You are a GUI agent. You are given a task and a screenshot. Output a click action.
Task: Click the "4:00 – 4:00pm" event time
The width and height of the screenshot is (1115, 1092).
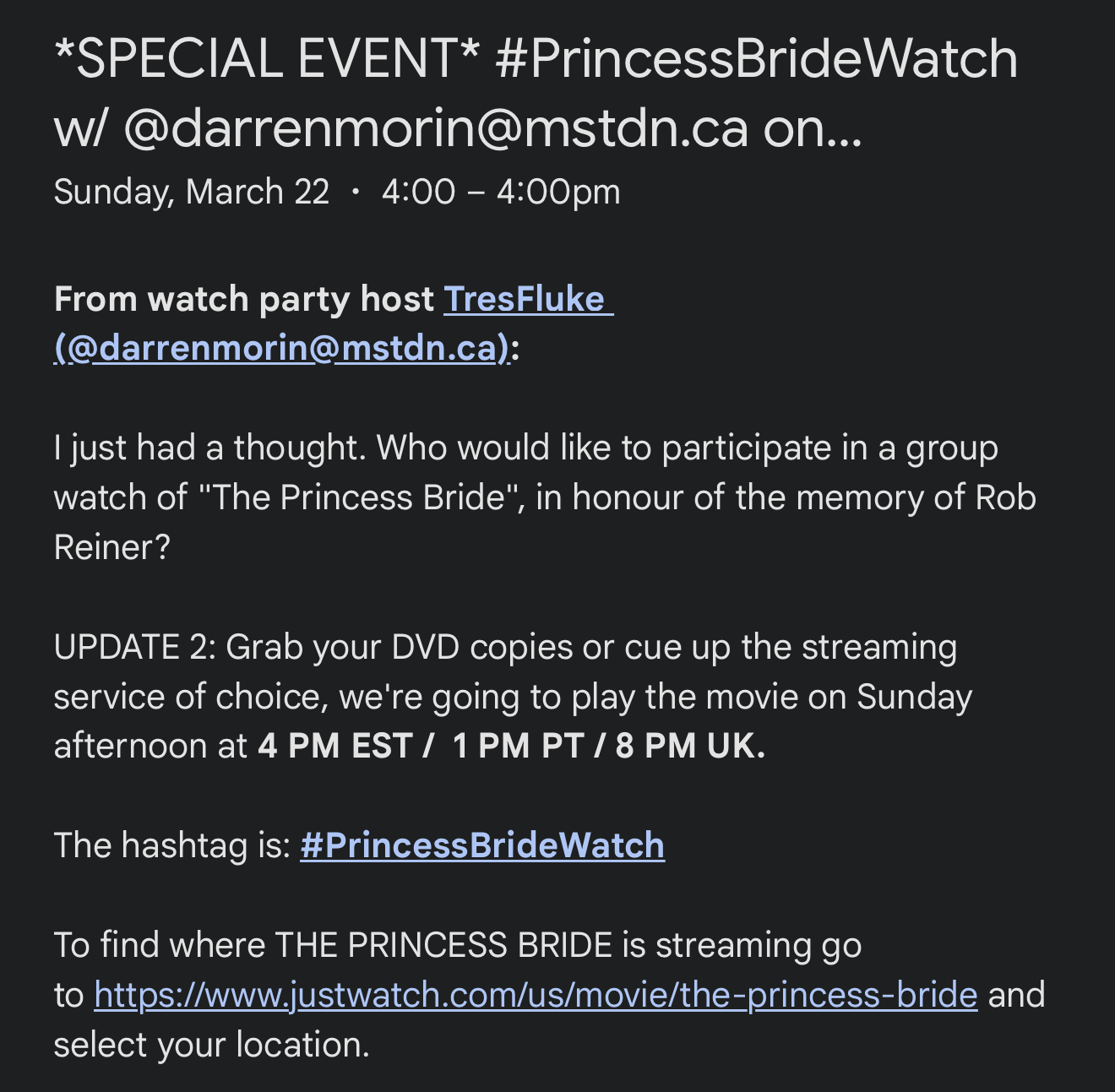point(501,192)
